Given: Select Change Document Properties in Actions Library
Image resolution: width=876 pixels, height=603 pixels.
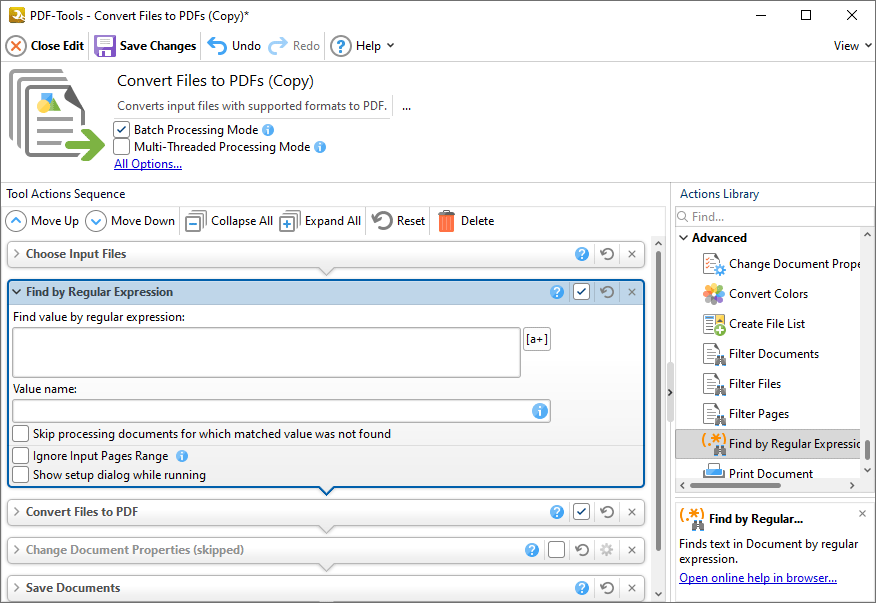Looking at the screenshot, I should 781,264.
